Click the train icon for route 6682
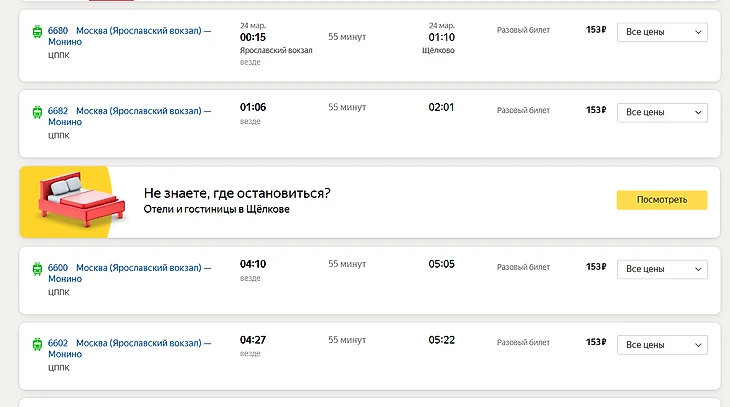The image size is (730, 407). (x=38, y=112)
